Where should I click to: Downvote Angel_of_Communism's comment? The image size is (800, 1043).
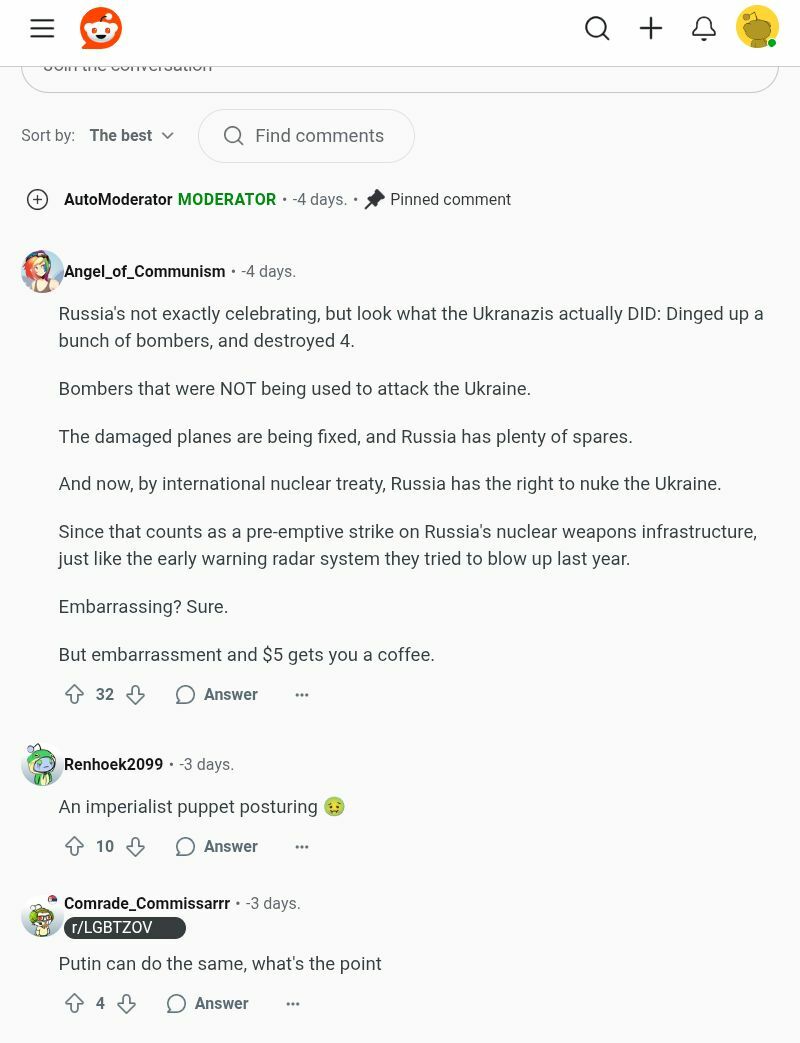click(x=135, y=694)
